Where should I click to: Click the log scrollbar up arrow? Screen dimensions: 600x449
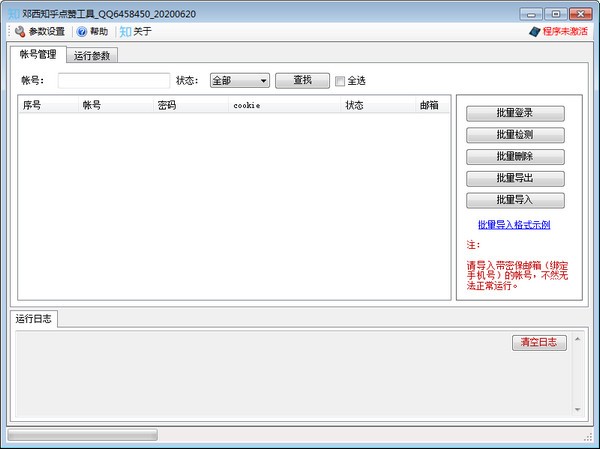(577, 339)
